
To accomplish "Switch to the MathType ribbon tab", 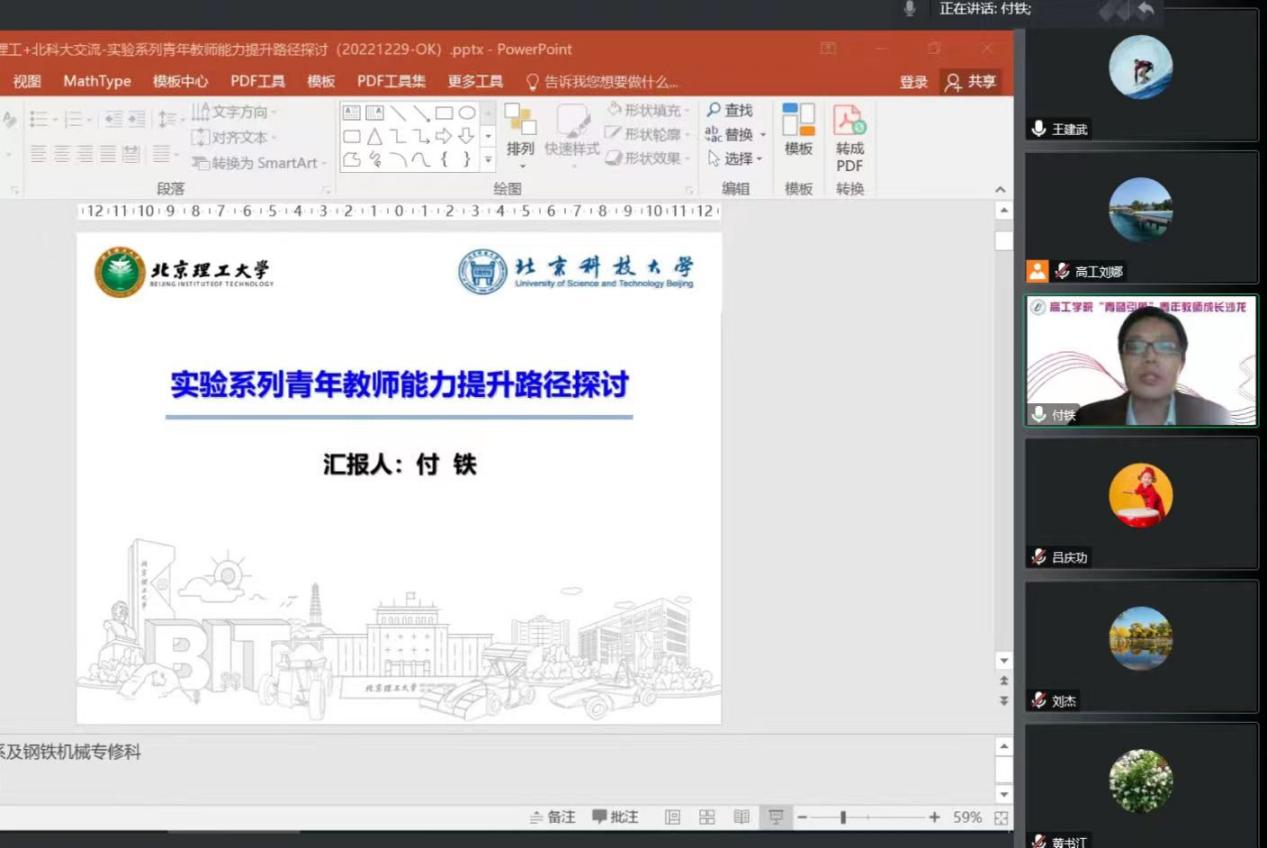I will coord(96,81).
